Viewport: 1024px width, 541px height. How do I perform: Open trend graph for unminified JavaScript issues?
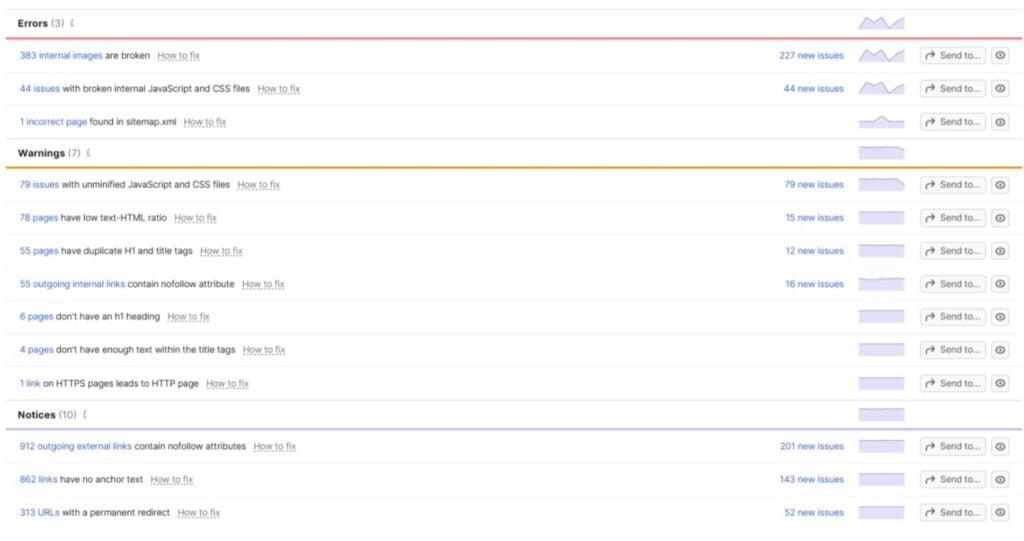[x=881, y=185]
